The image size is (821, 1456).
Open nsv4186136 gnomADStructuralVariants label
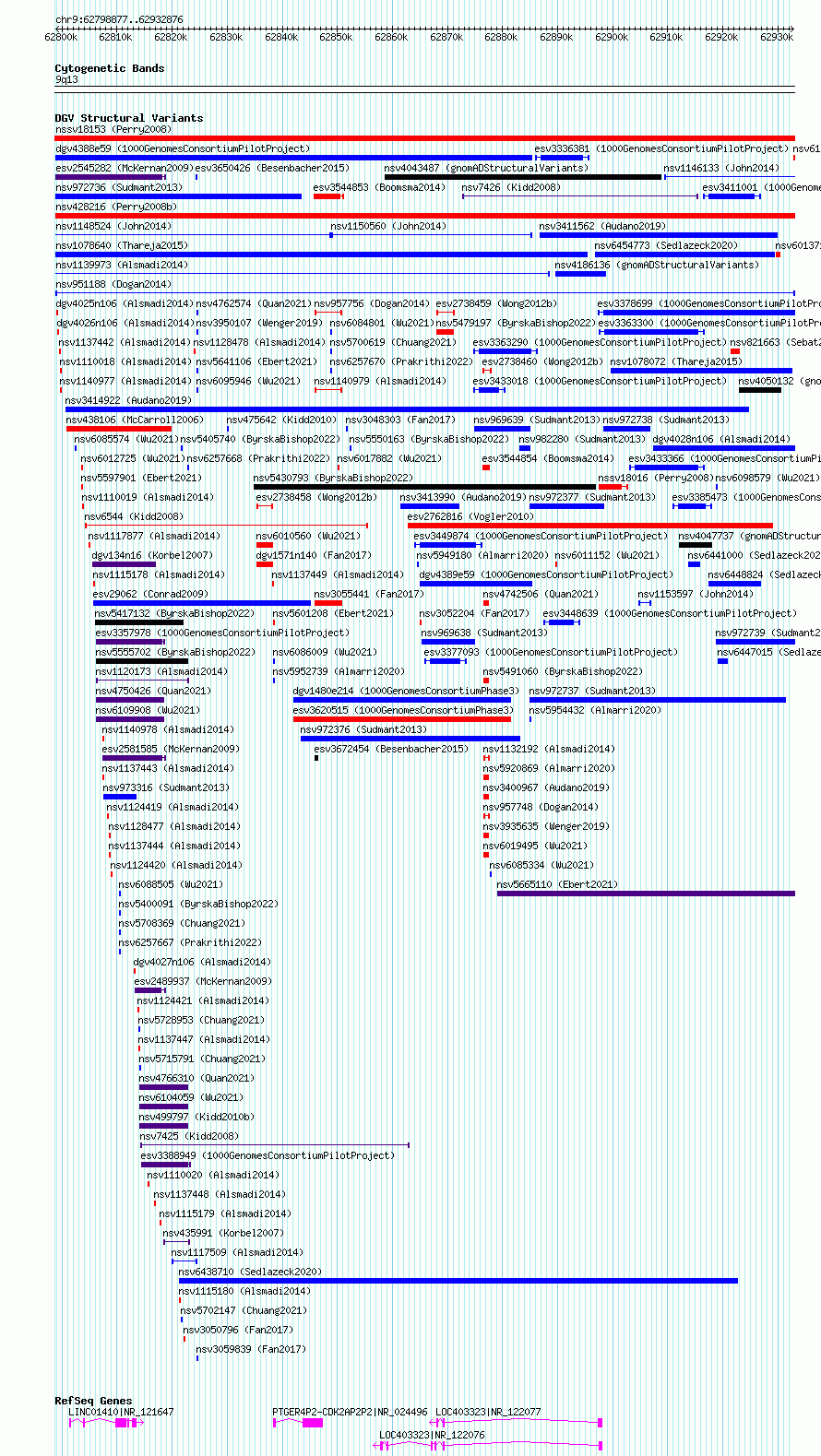657,266
